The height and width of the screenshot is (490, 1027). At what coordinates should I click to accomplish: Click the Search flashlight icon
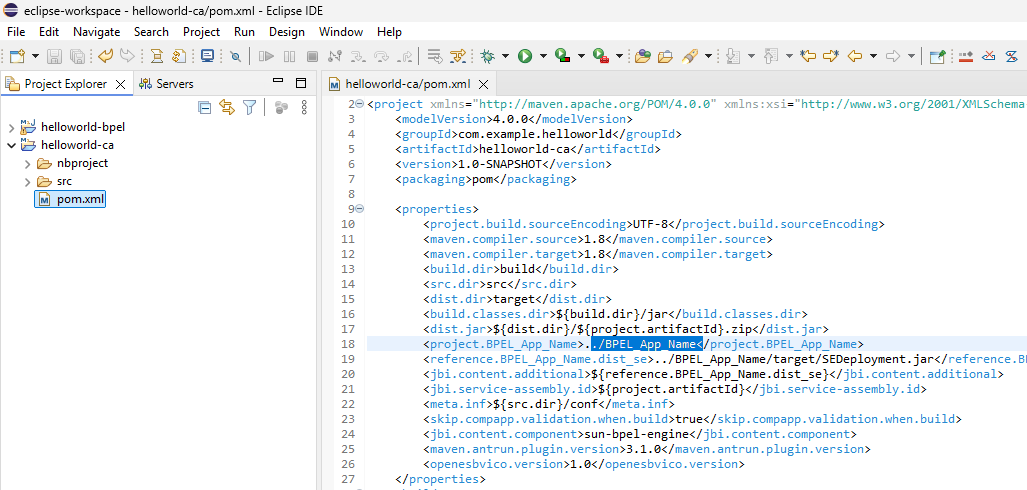[689, 56]
